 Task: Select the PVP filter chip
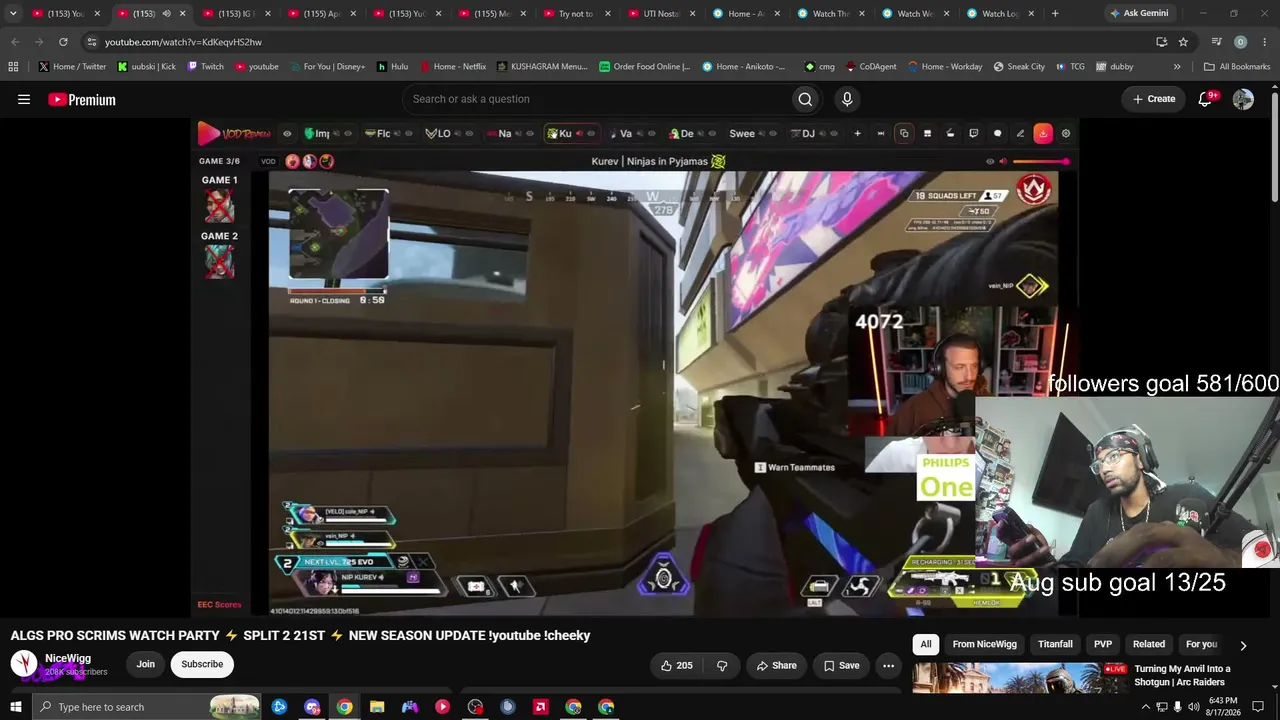coord(1103,645)
